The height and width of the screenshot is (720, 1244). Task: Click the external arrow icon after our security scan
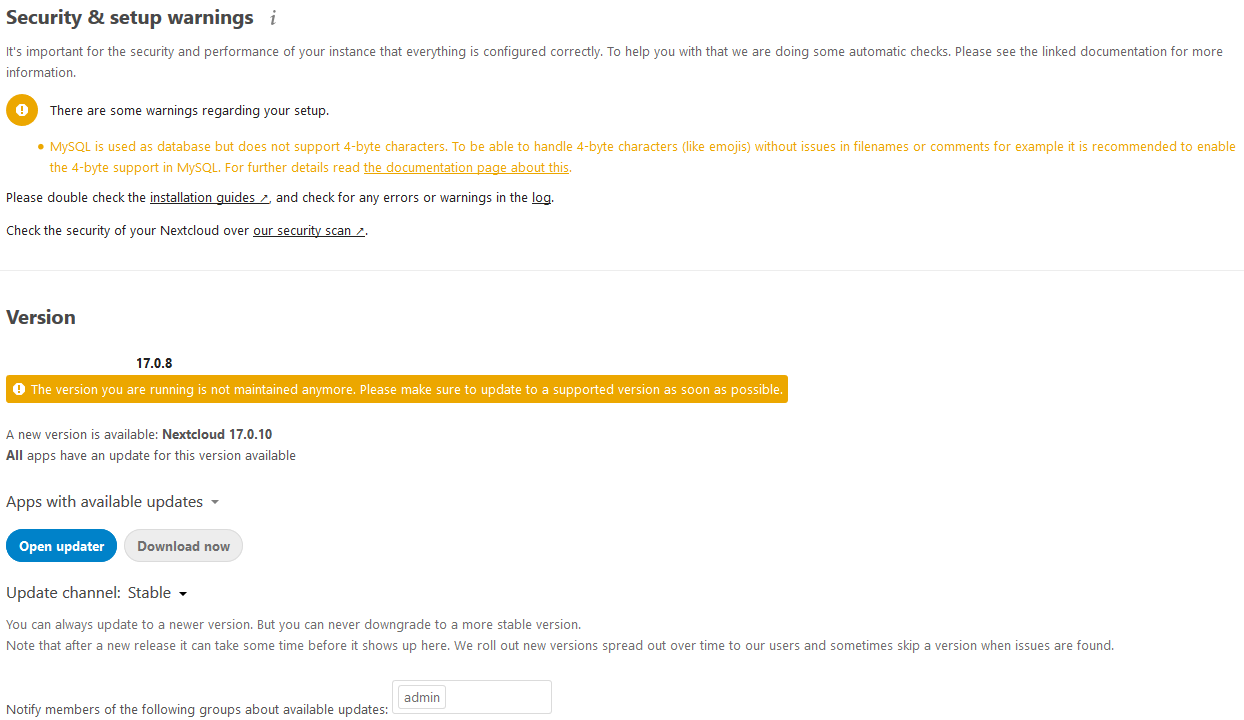360,231
